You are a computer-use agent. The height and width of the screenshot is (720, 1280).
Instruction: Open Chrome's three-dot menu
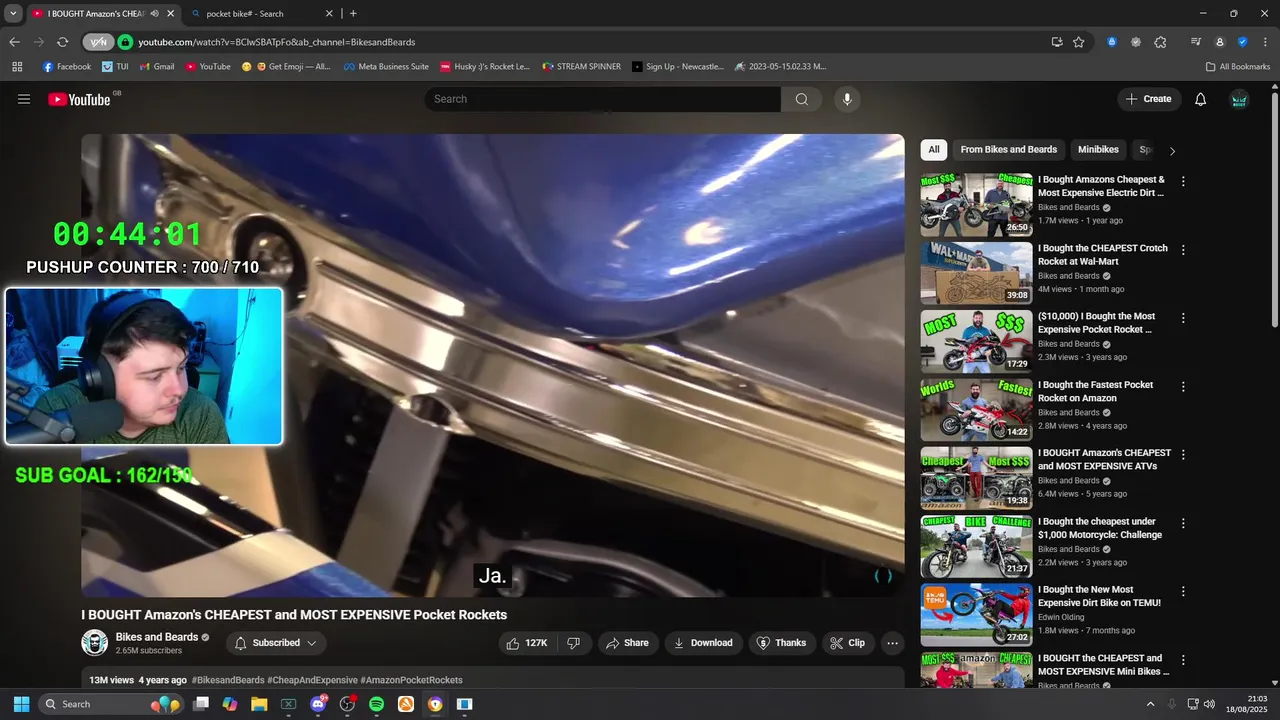pyautogui.click(x=1265, y=42)
